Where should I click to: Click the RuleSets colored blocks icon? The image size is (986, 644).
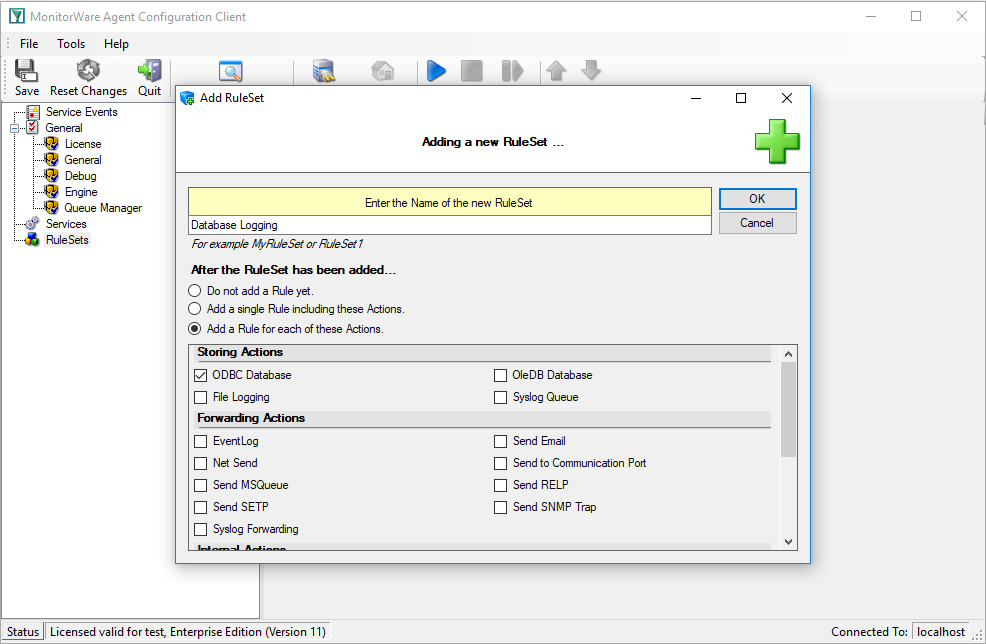(x=32, y=240)
